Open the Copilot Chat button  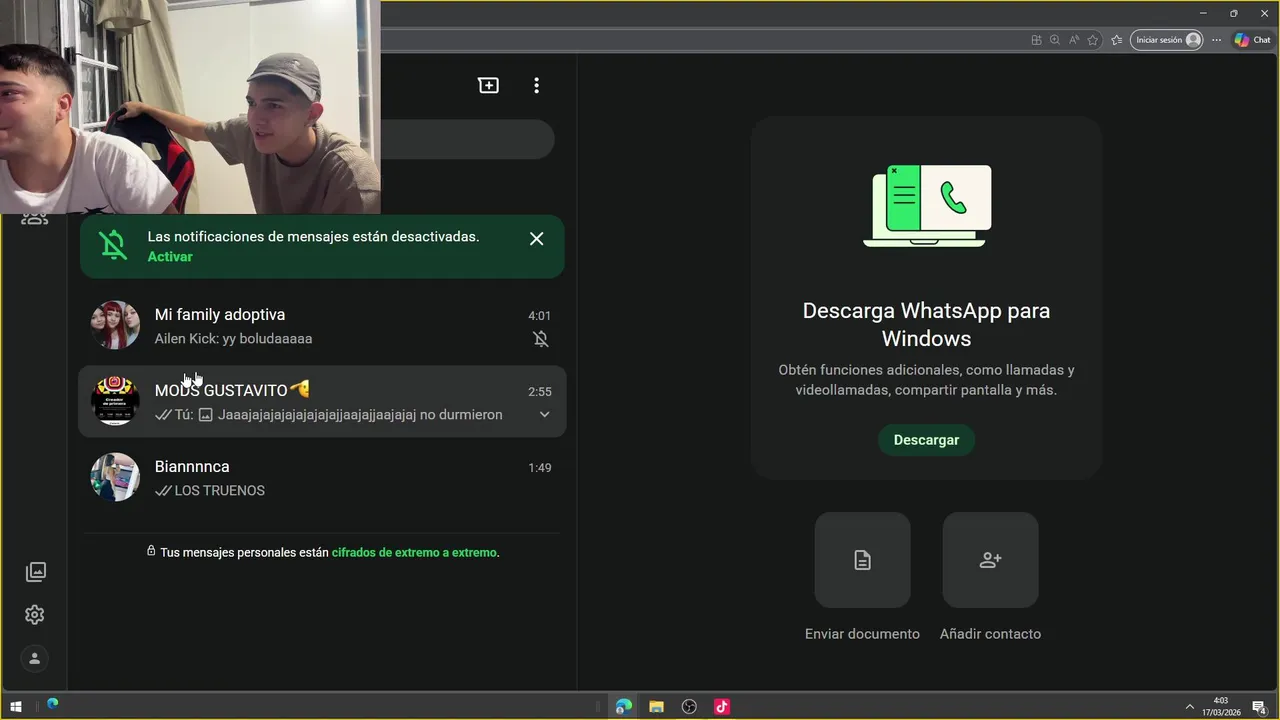[x=1252, y=40]
